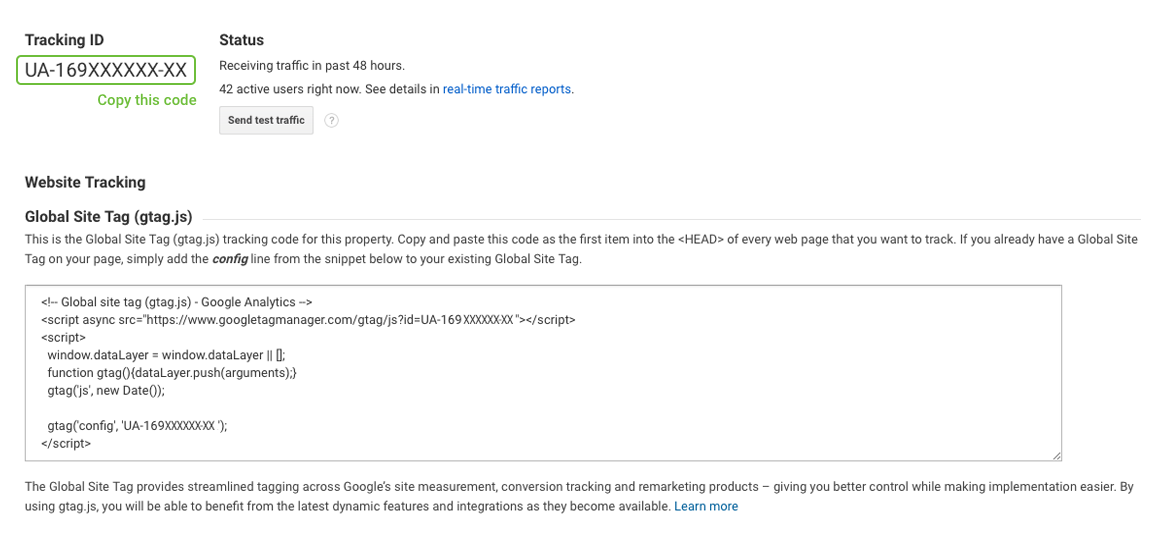Viewport: 1157px width, 541px height.
Task: Click the Send test traffic button
Action: (266, 120)
